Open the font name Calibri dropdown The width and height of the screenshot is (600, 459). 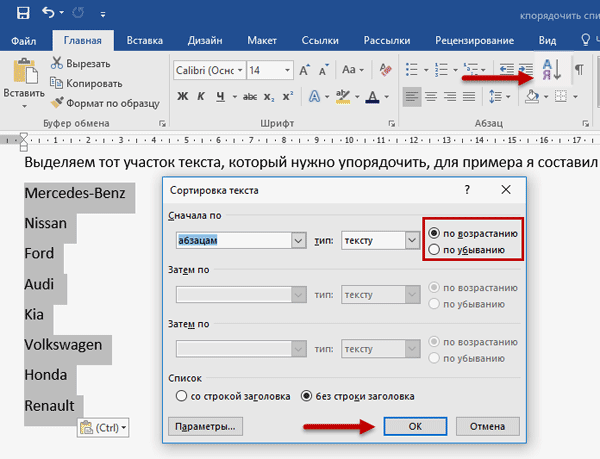240,70
